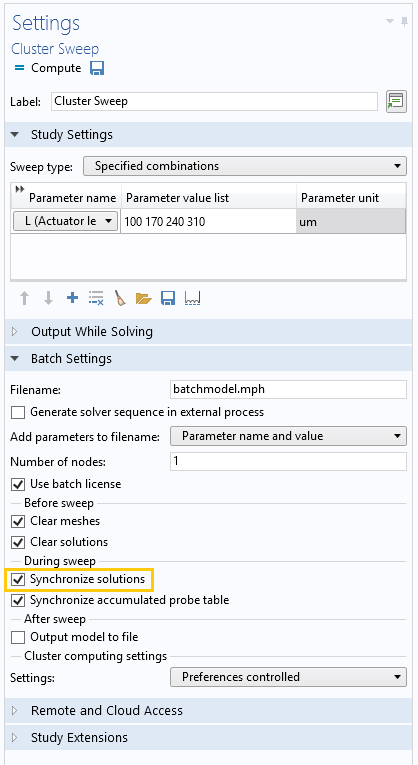This screenshot has width=418, height=765.
Task: Click the Move Down arrow icon
Action: click(x=48, y=298)
